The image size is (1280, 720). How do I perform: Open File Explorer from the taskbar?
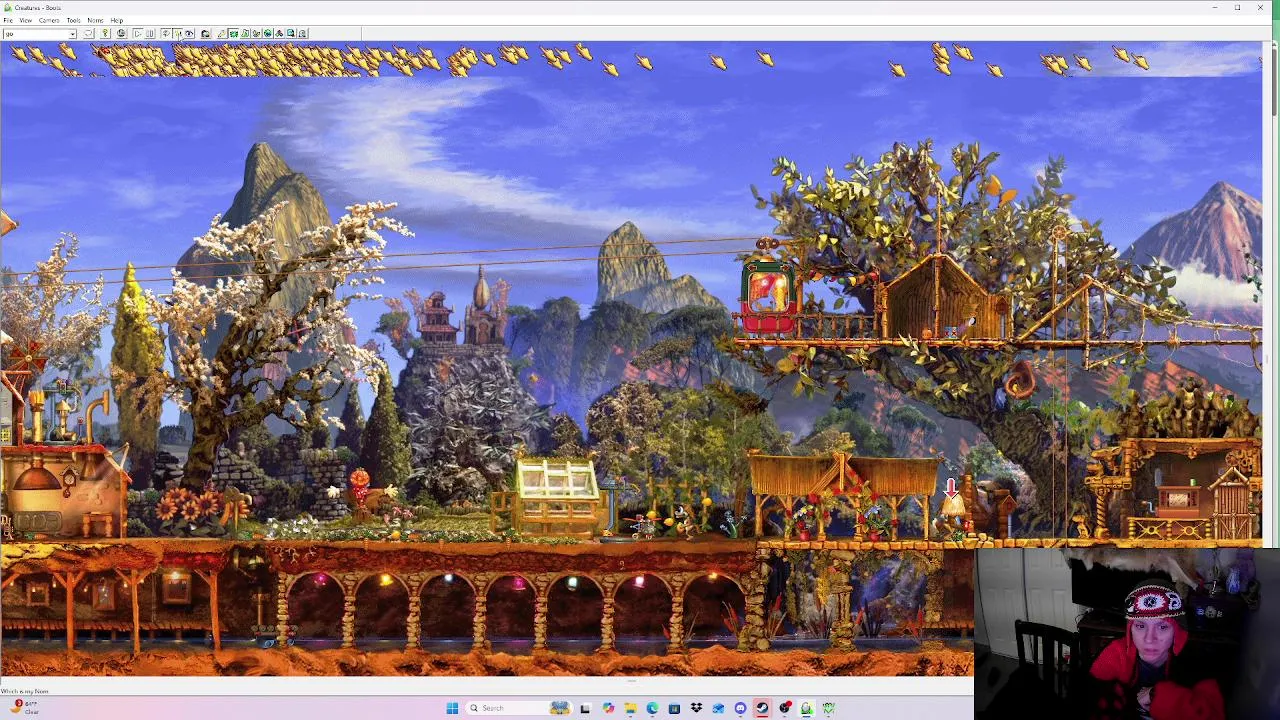coord(630,708)
